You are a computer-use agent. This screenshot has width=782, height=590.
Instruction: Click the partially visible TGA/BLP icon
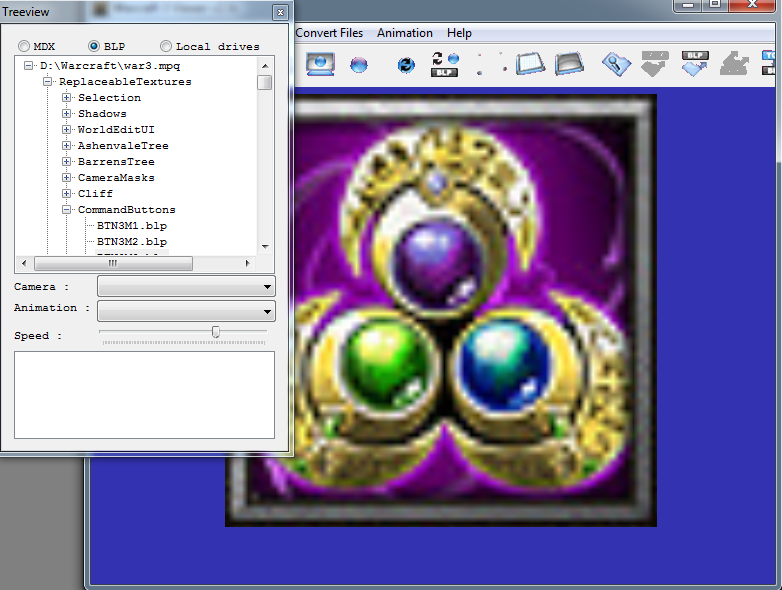click(x=771, y=63)
